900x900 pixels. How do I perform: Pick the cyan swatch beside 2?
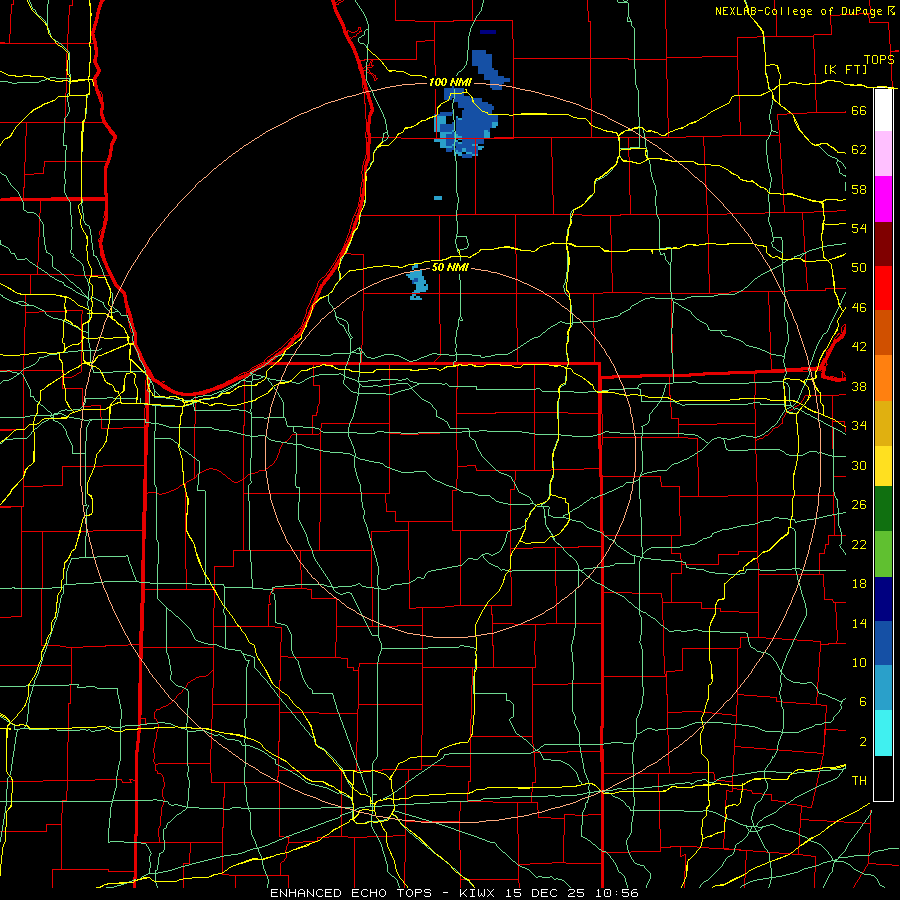coord(883,733)
